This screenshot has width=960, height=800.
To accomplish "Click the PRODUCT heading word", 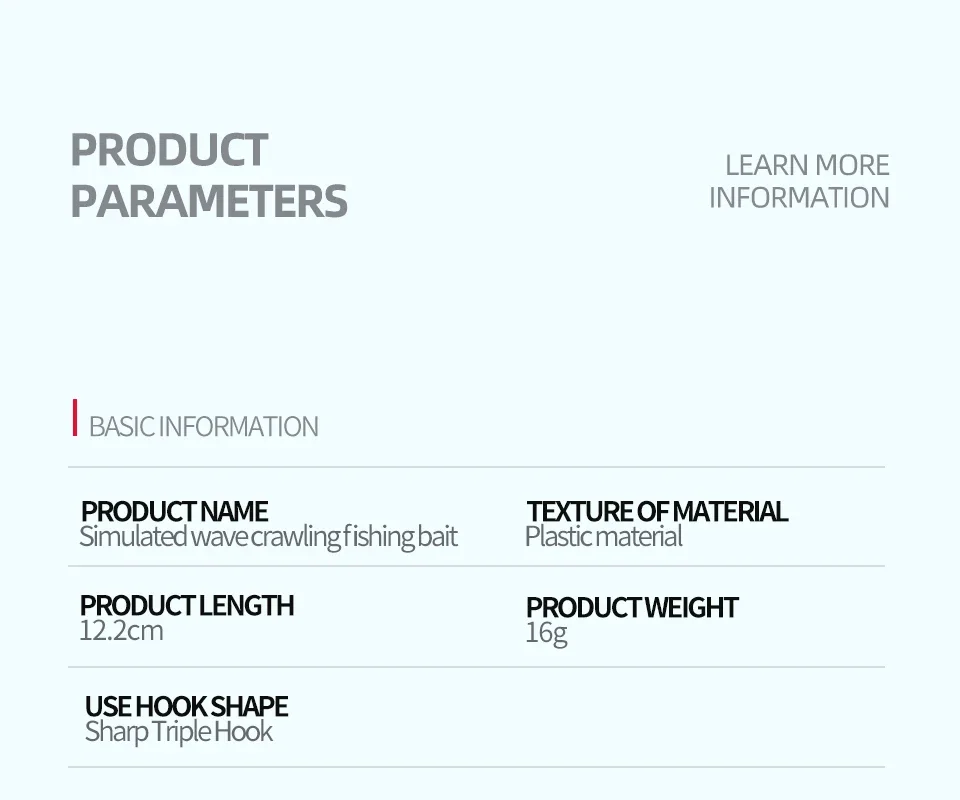I will point(168,150).
